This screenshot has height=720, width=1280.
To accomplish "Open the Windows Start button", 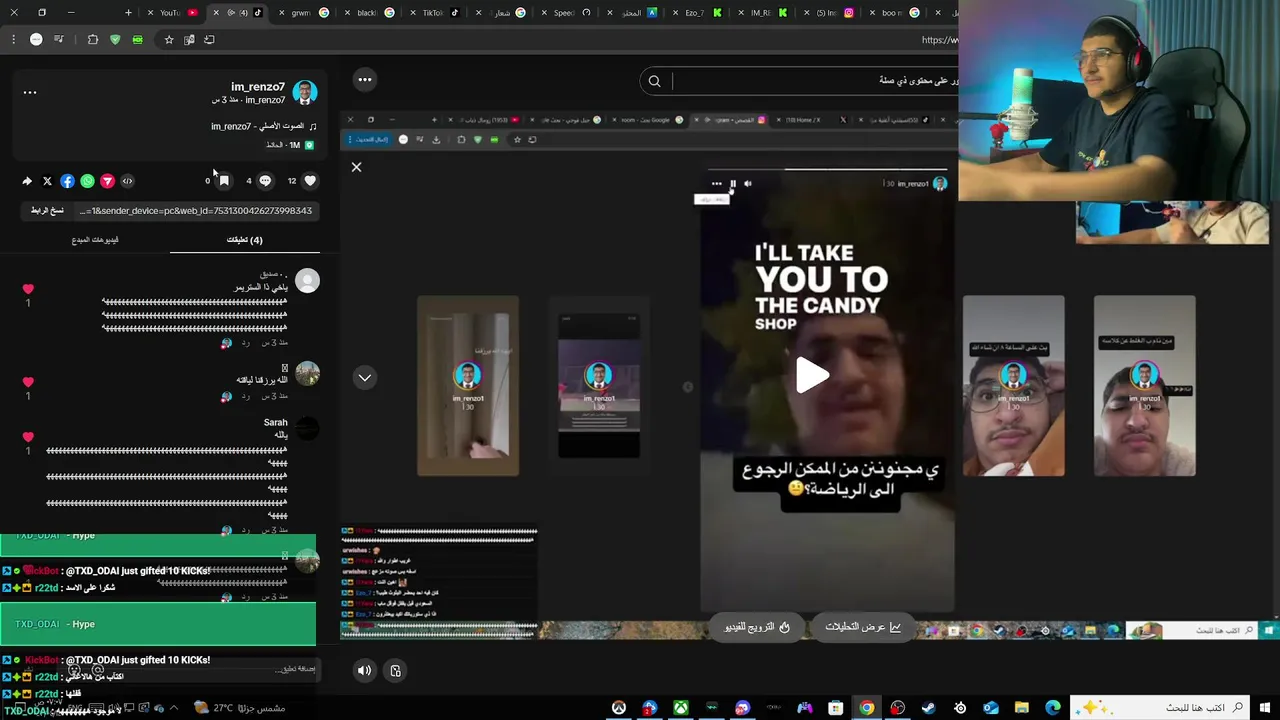I will 1266,708.
